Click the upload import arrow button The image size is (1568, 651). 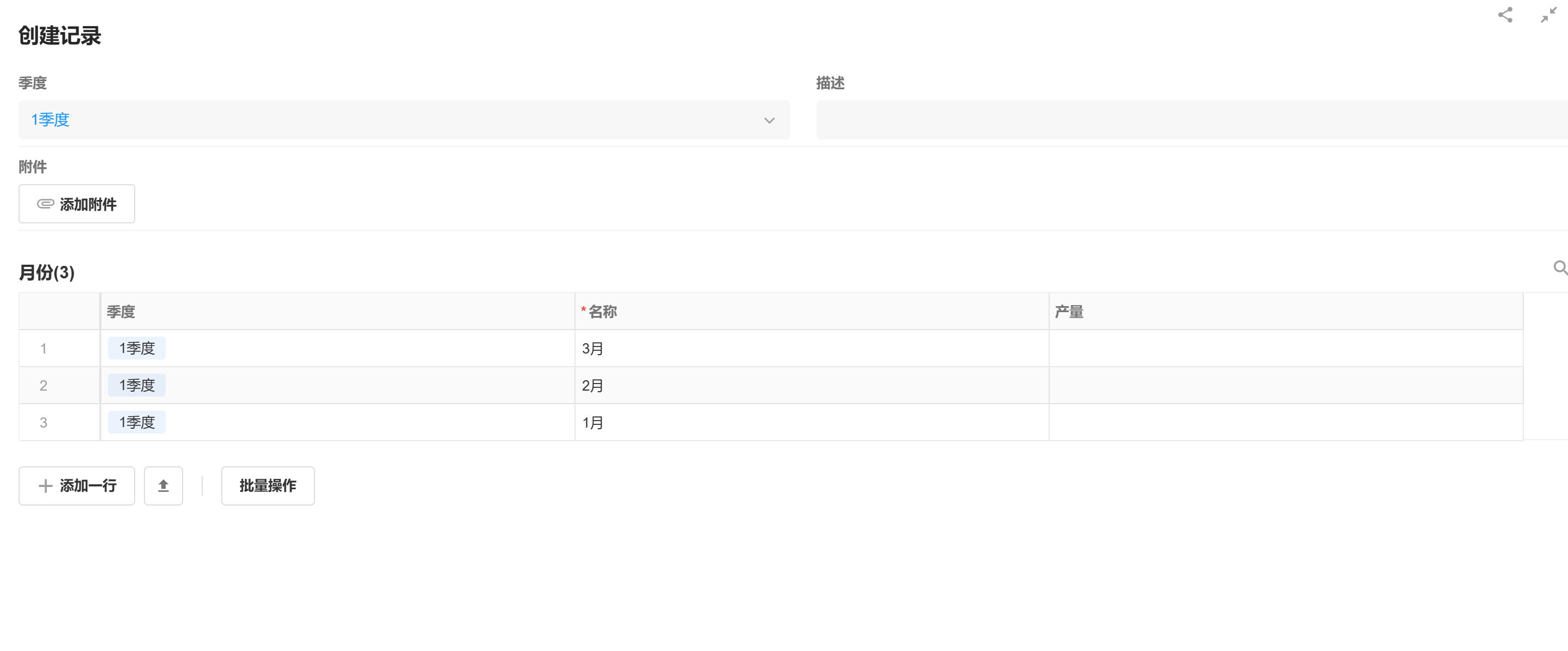[x=163, y=485]
